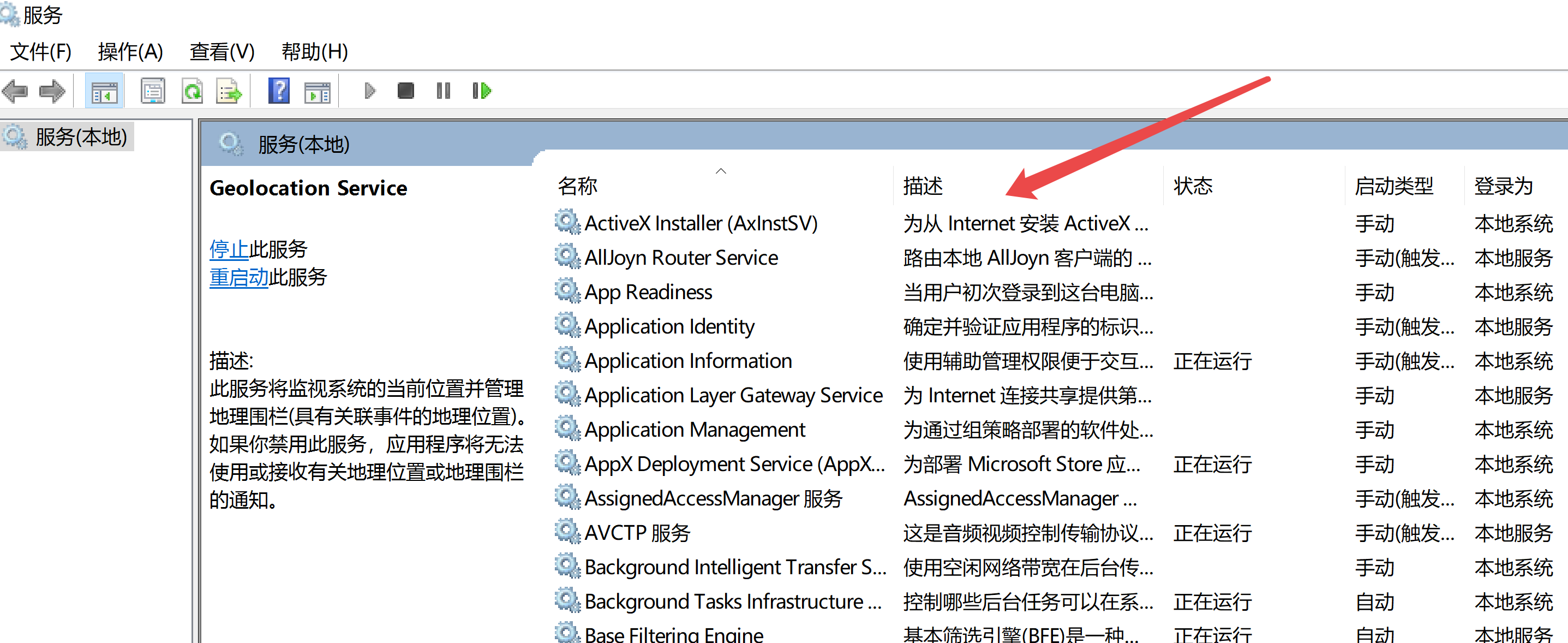Image resolution: width=1568 pixels, height=643 pixels.
Task: Sort by the 名称 column header
Action: click(x=578, y=186)
